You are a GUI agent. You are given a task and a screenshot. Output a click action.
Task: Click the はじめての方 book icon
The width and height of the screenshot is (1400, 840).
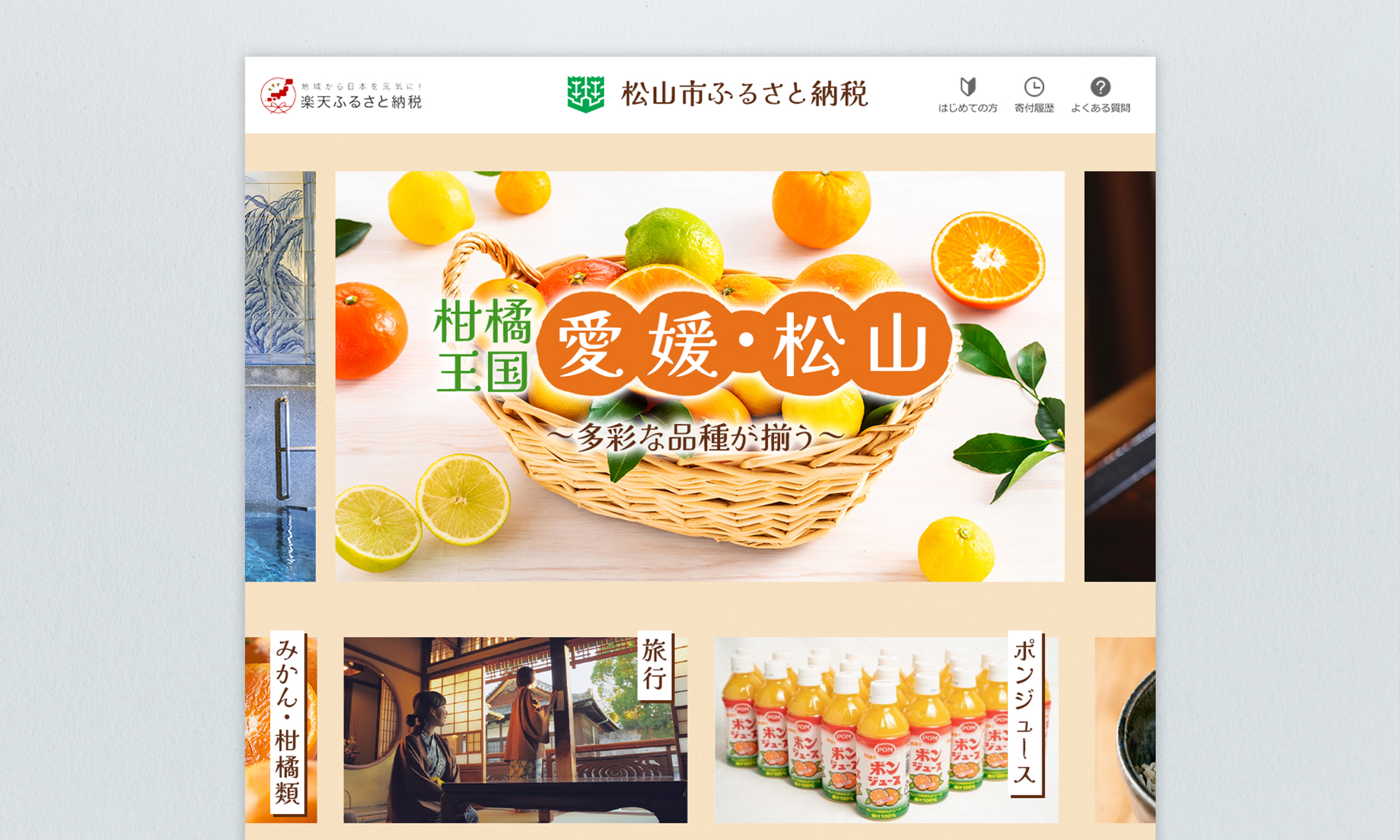(969, 86)
